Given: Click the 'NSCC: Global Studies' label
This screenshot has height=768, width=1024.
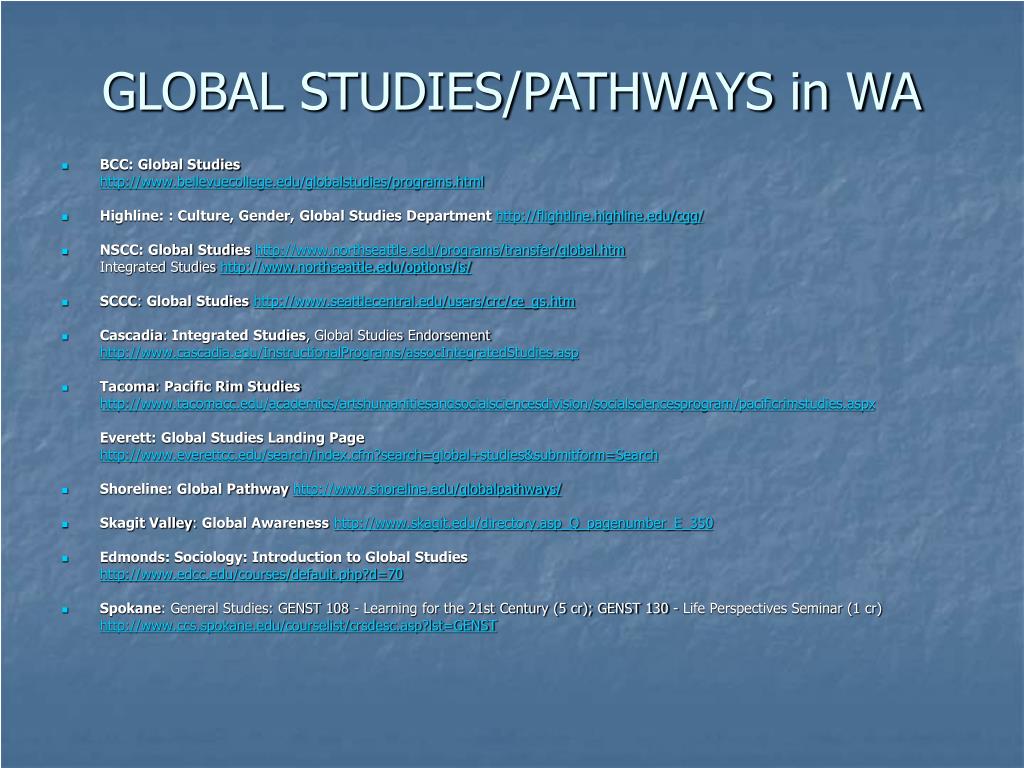Looking at the screenshot, I should [x=175, y=250].
